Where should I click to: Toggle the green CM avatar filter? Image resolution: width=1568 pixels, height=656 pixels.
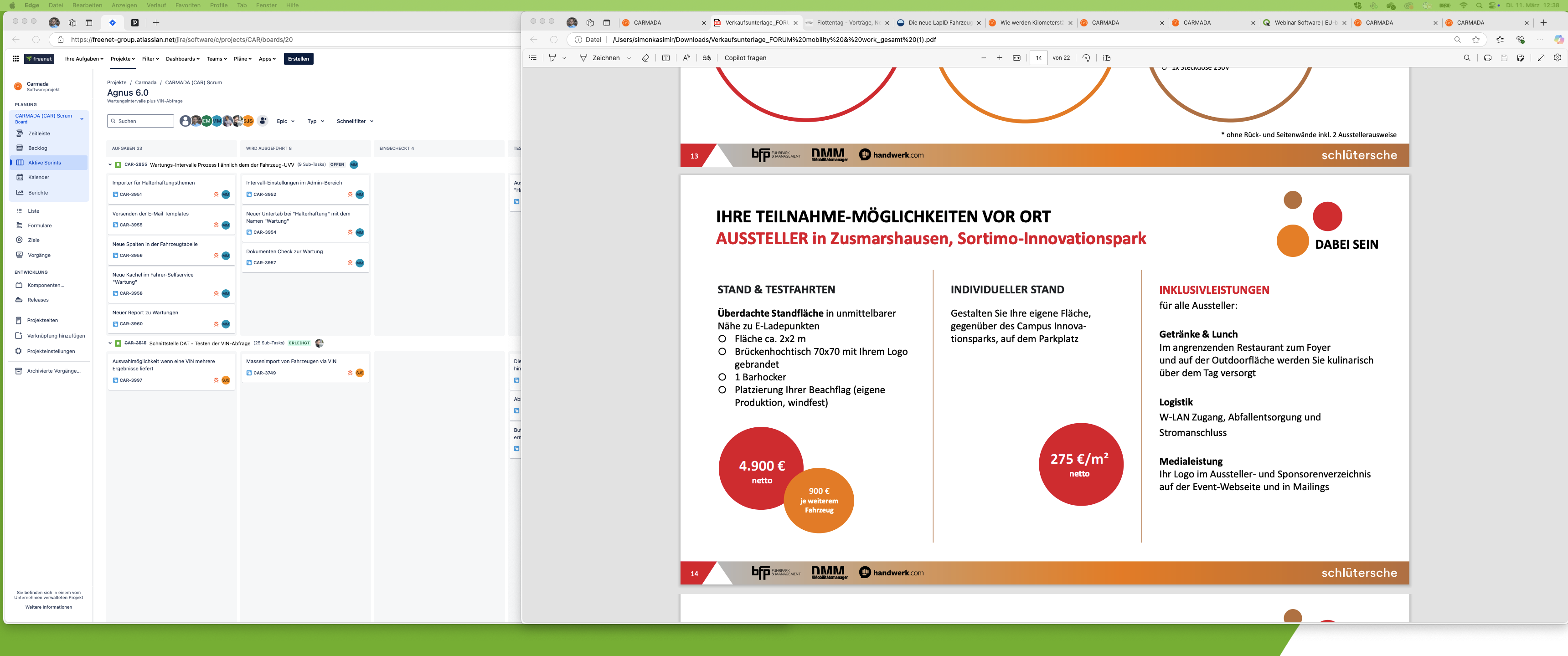point(206,121)
